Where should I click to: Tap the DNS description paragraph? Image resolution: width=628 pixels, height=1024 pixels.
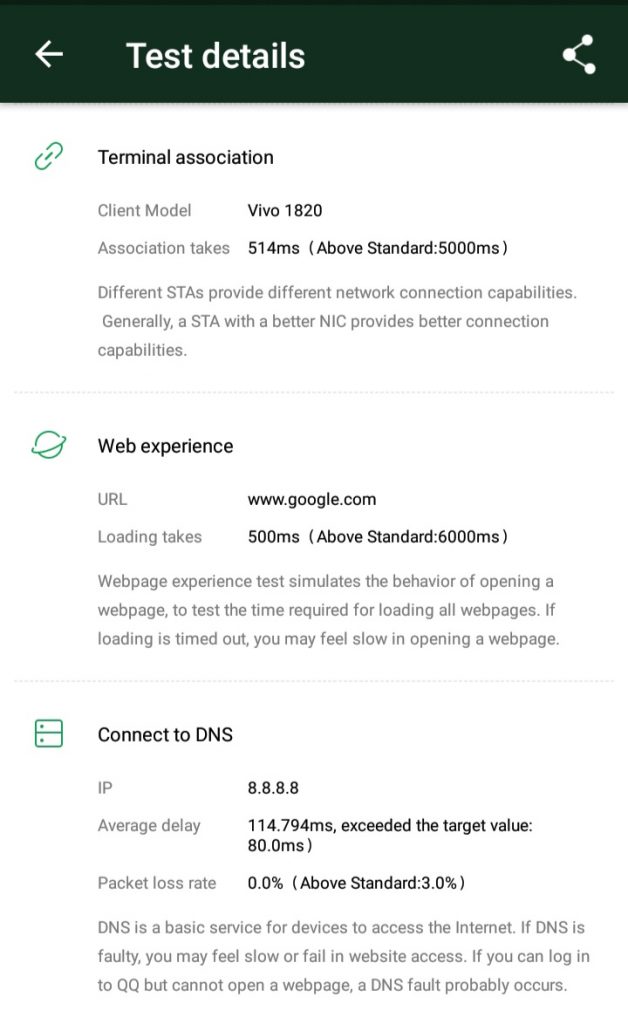(341, 956)
